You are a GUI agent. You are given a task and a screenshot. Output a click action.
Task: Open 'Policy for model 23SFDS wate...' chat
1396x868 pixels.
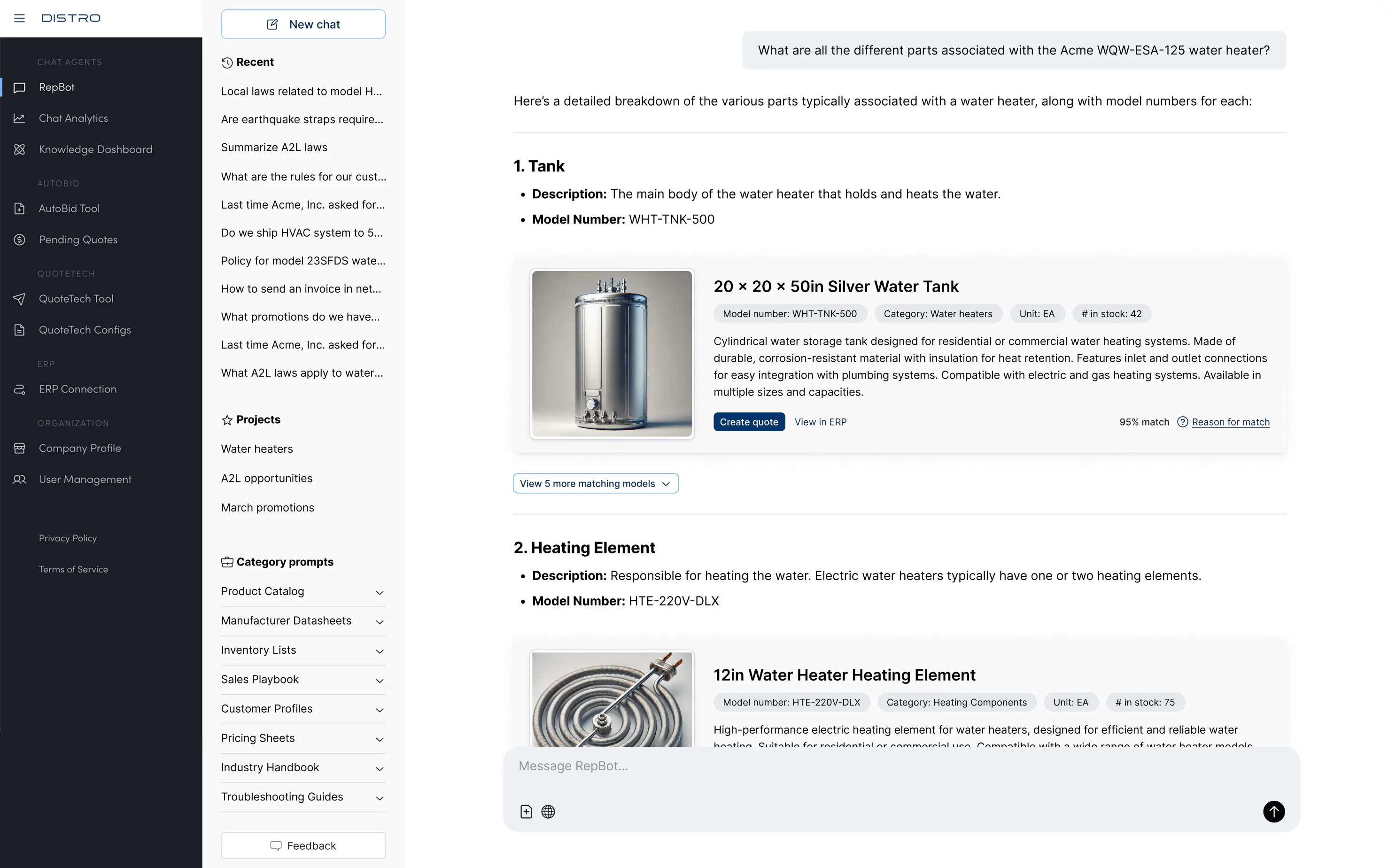303,261
